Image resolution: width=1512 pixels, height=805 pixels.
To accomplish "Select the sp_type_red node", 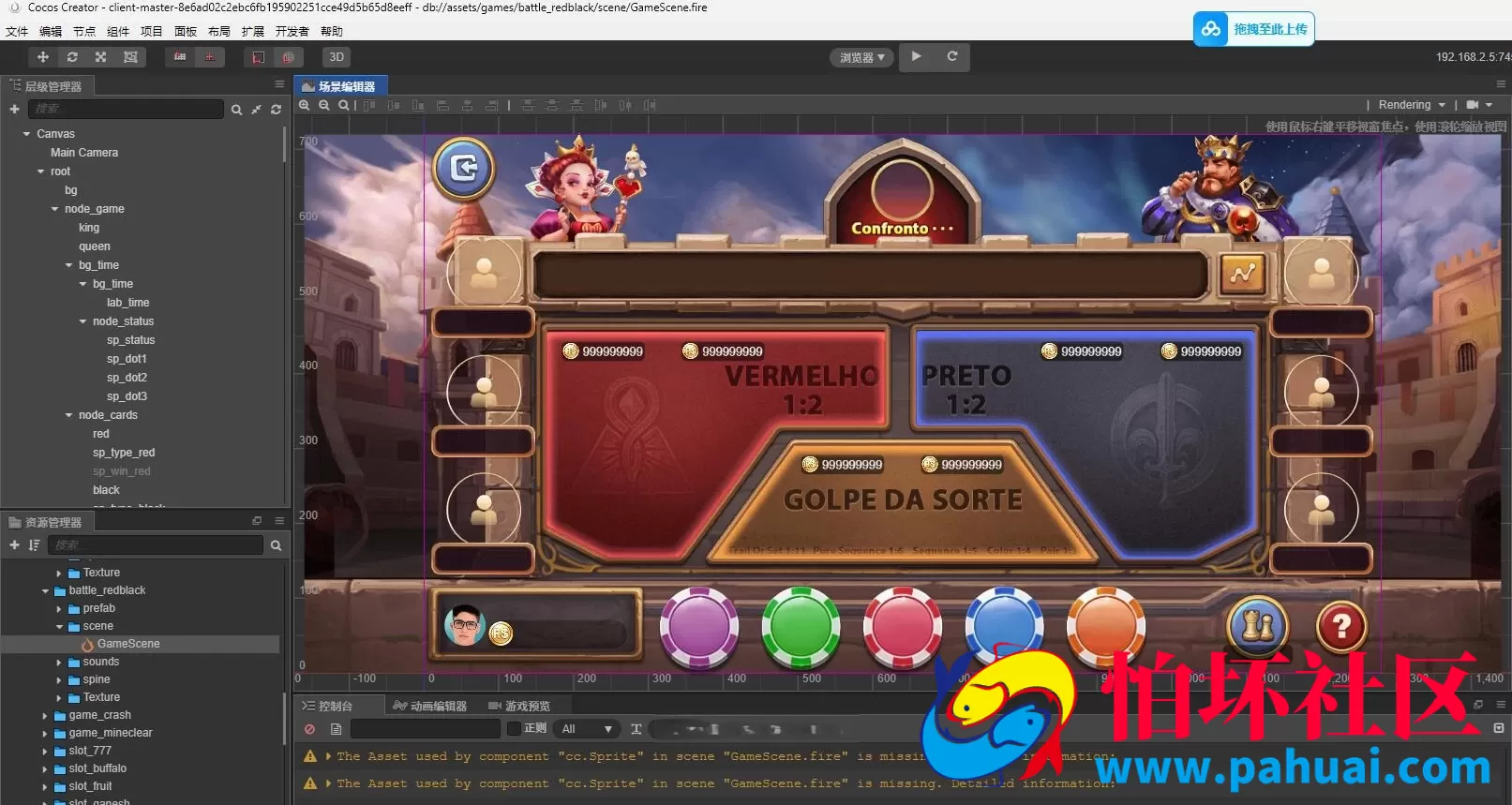I will 124,453.
